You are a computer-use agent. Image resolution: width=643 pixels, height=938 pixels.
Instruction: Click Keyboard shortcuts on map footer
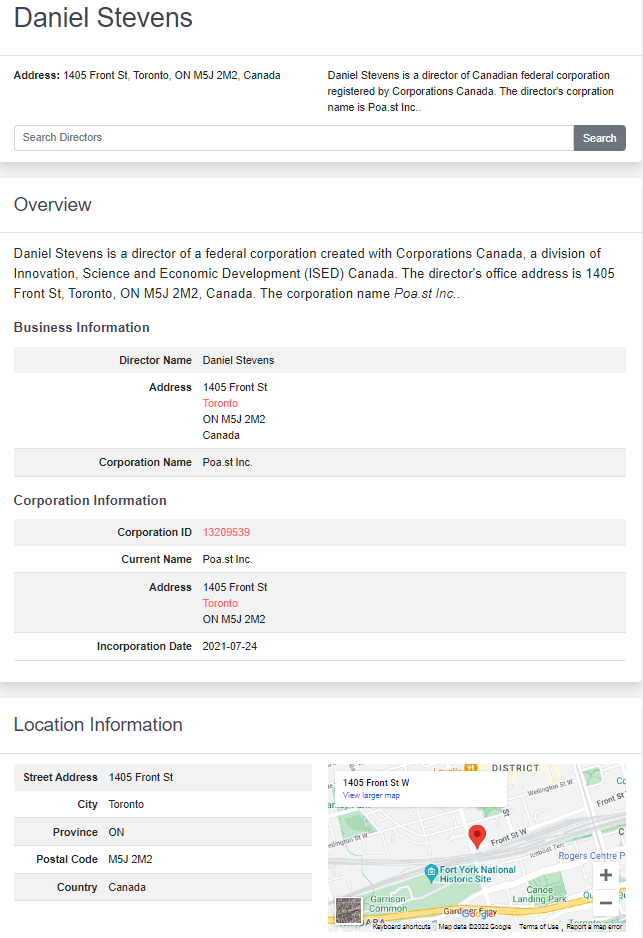(401, 926)
